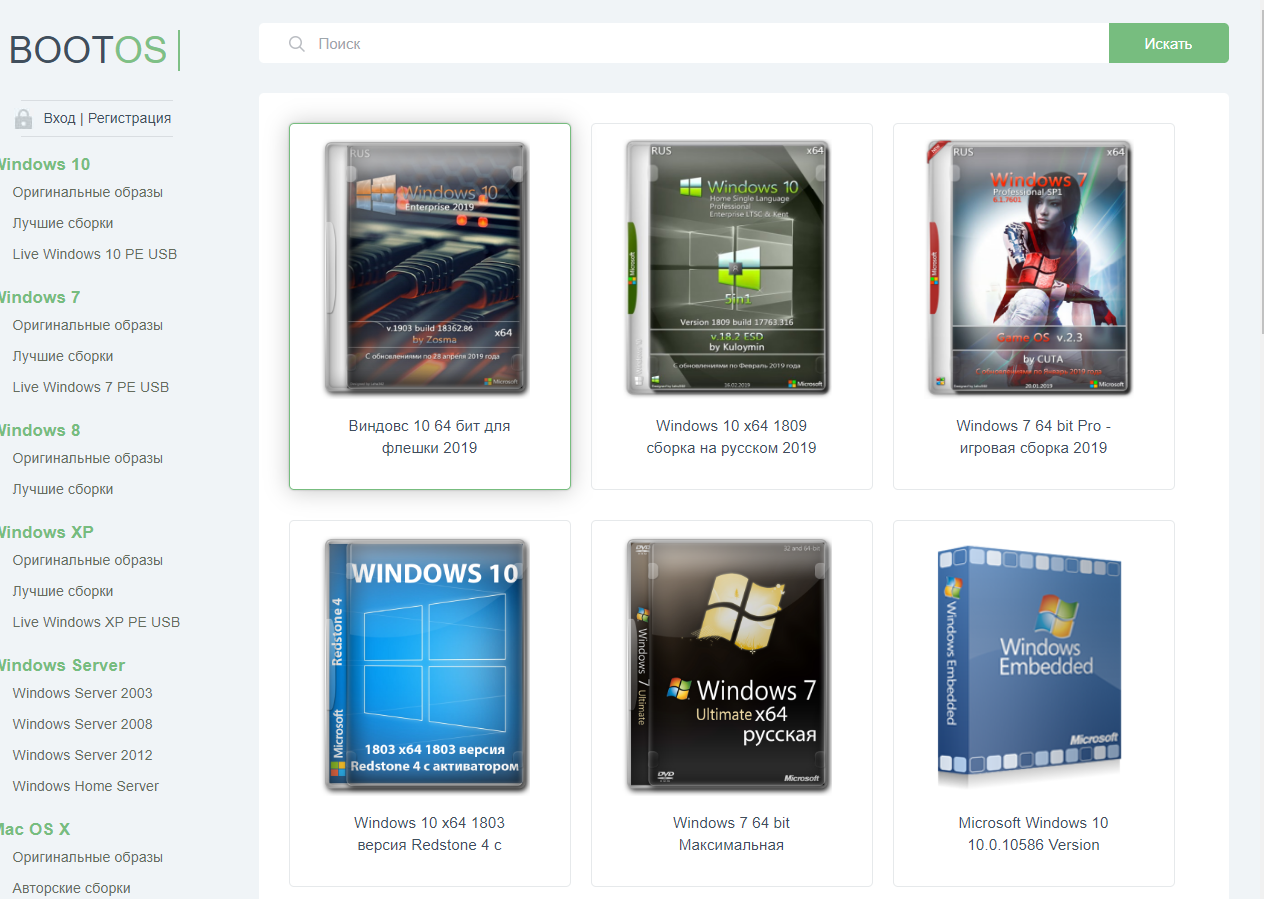This screenshot has height=899, width=1264.
Task: Open the Windows 7 Ultimate x64 cover
Action: [729, 665]
